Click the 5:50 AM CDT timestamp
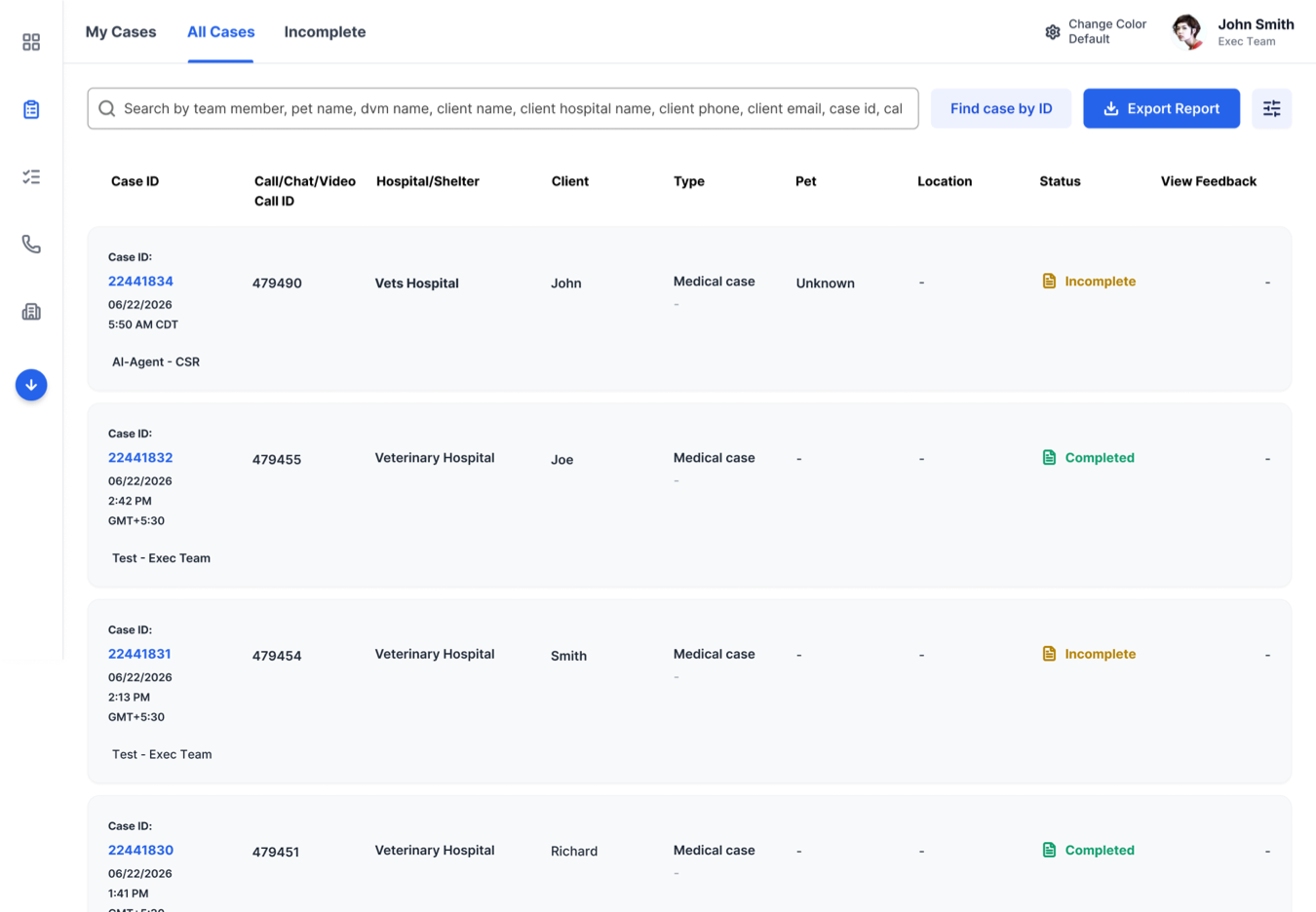1316x912 pixels. 143,324
